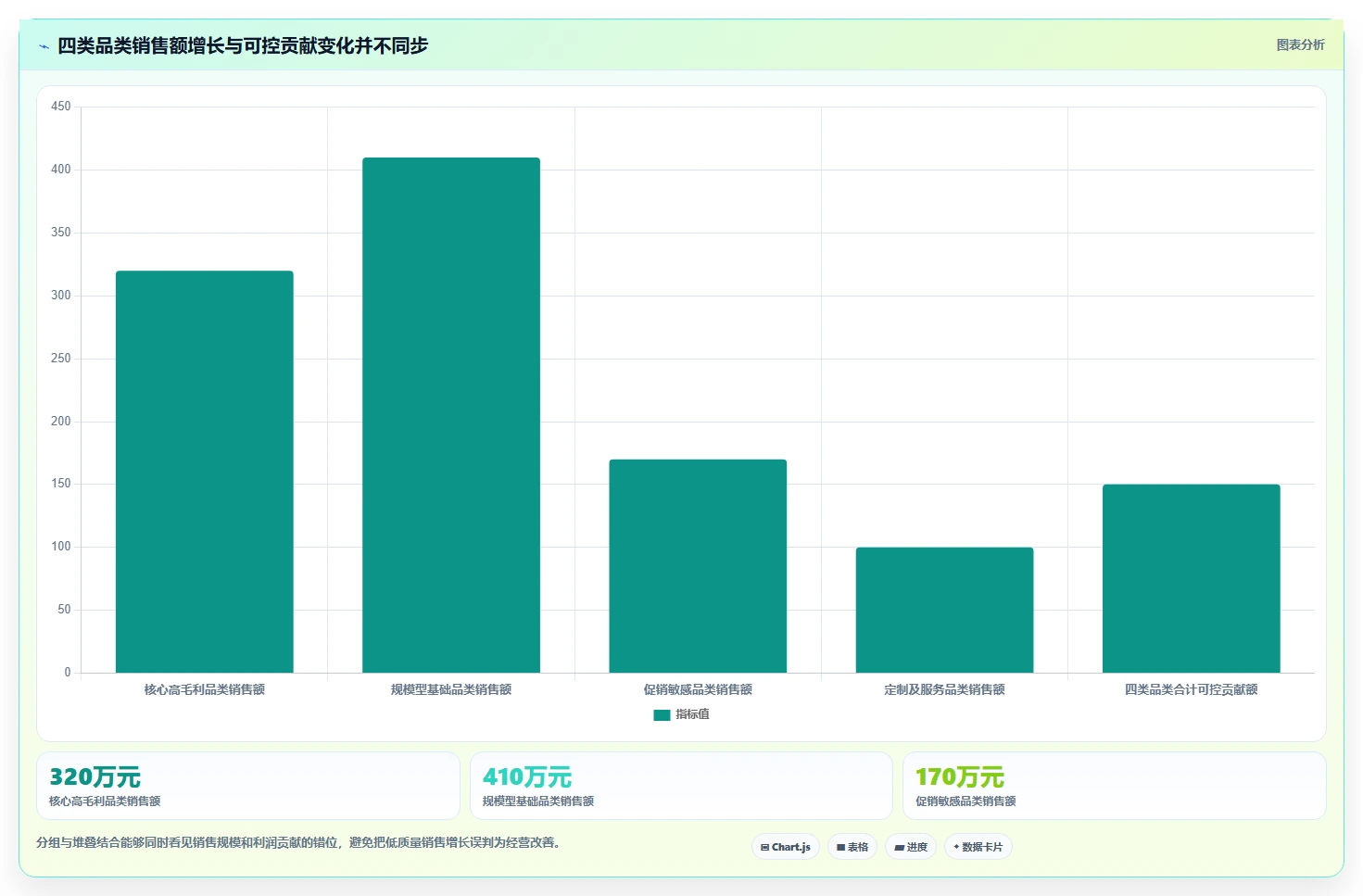Viewport: 1363px width, 896px height.
Task: Open the 170万元 stat card
Action: pos(1115,786)
